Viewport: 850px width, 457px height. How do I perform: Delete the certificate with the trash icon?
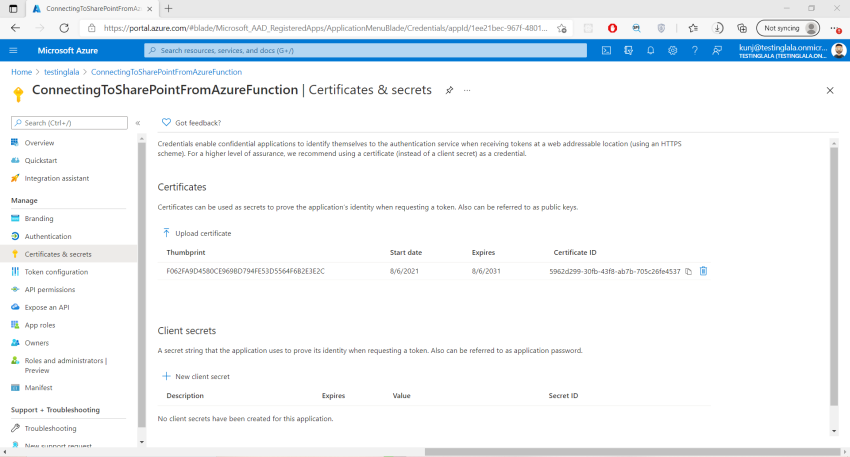click(x=703, y=271)
